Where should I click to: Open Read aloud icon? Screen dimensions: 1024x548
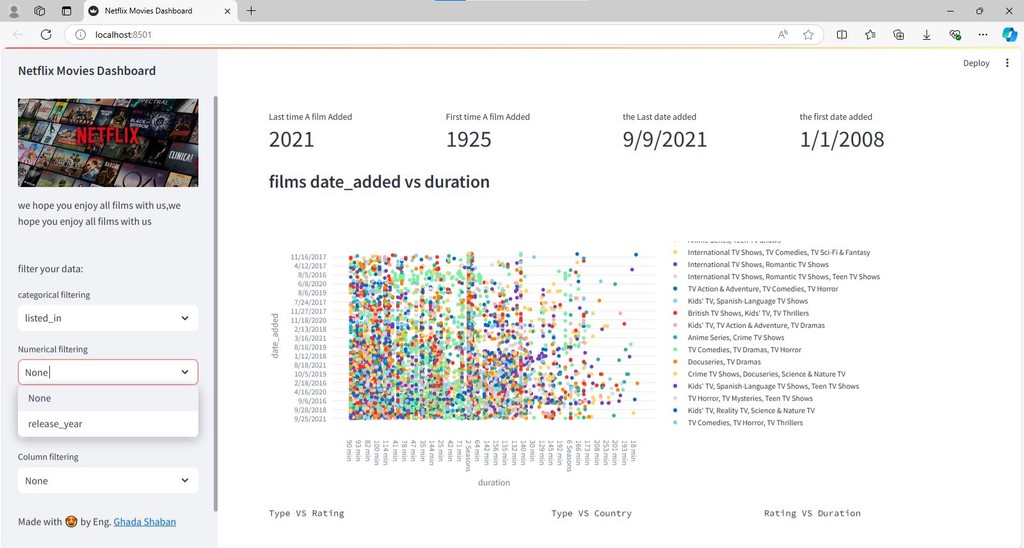click(x=782, y=35)
